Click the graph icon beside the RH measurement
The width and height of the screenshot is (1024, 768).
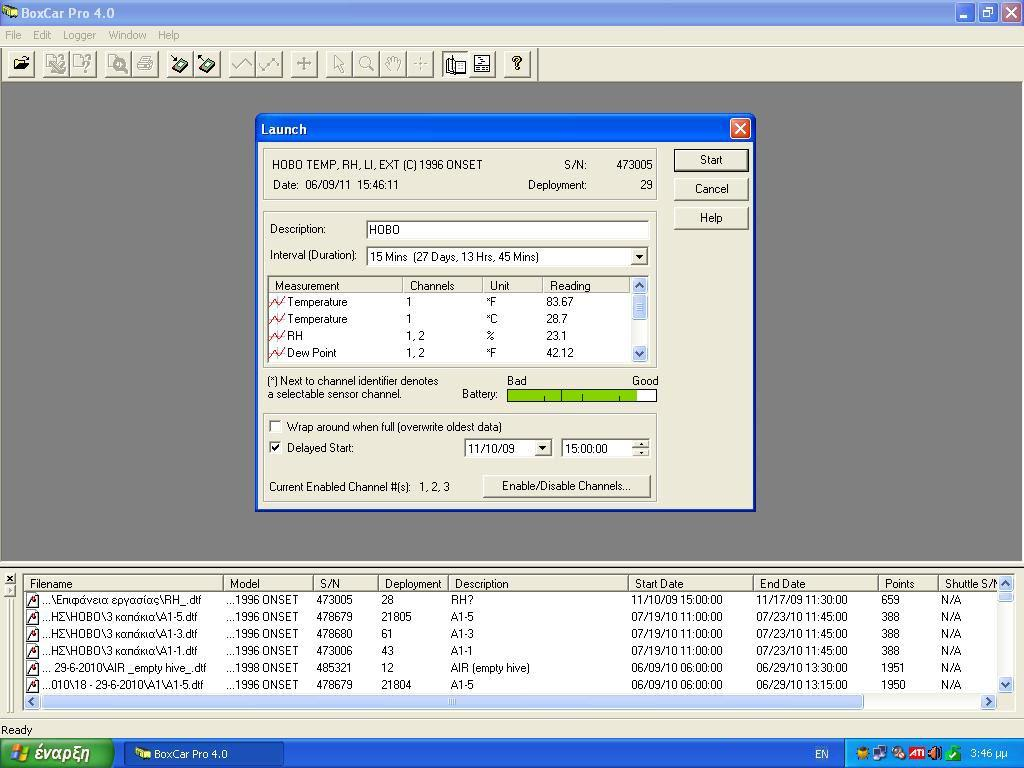277,336
